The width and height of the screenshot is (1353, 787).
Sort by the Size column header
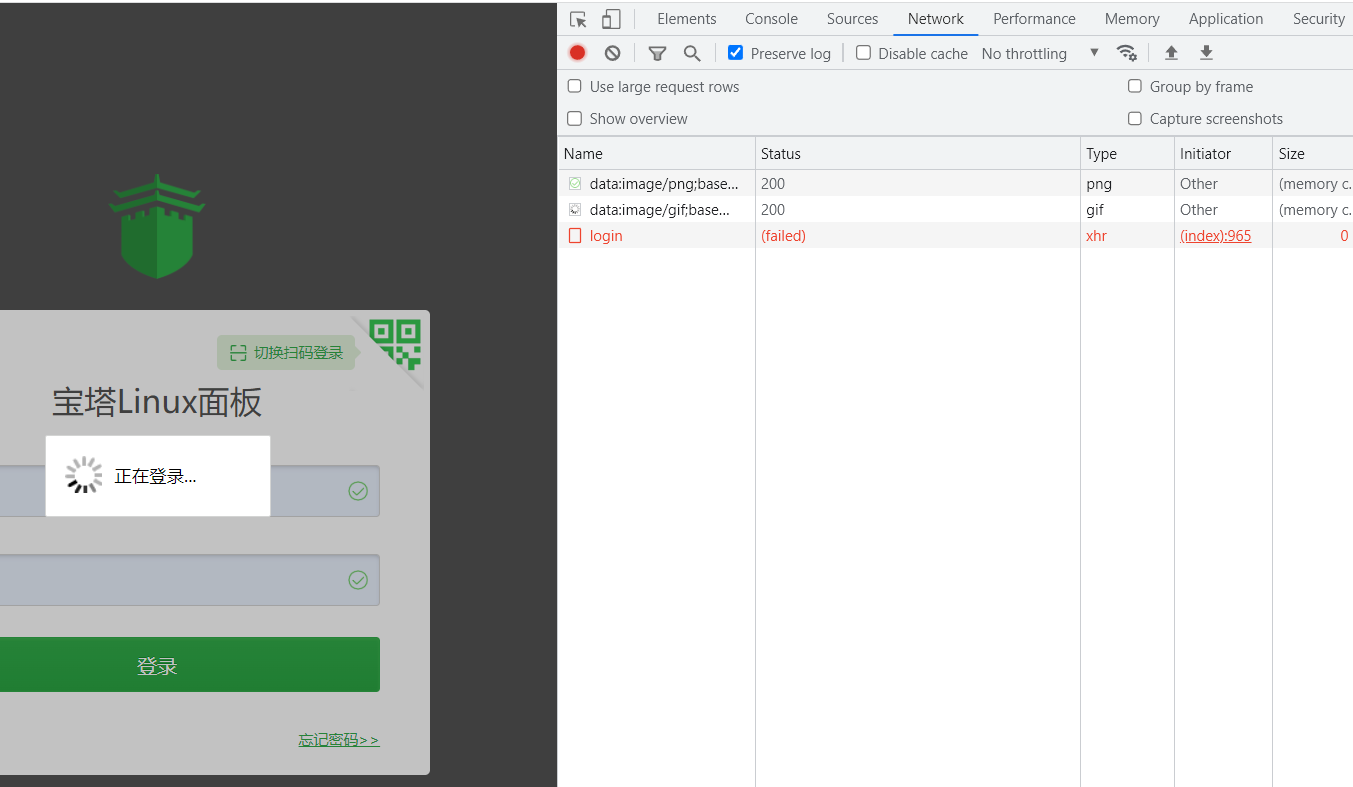tap(1312, 154)
